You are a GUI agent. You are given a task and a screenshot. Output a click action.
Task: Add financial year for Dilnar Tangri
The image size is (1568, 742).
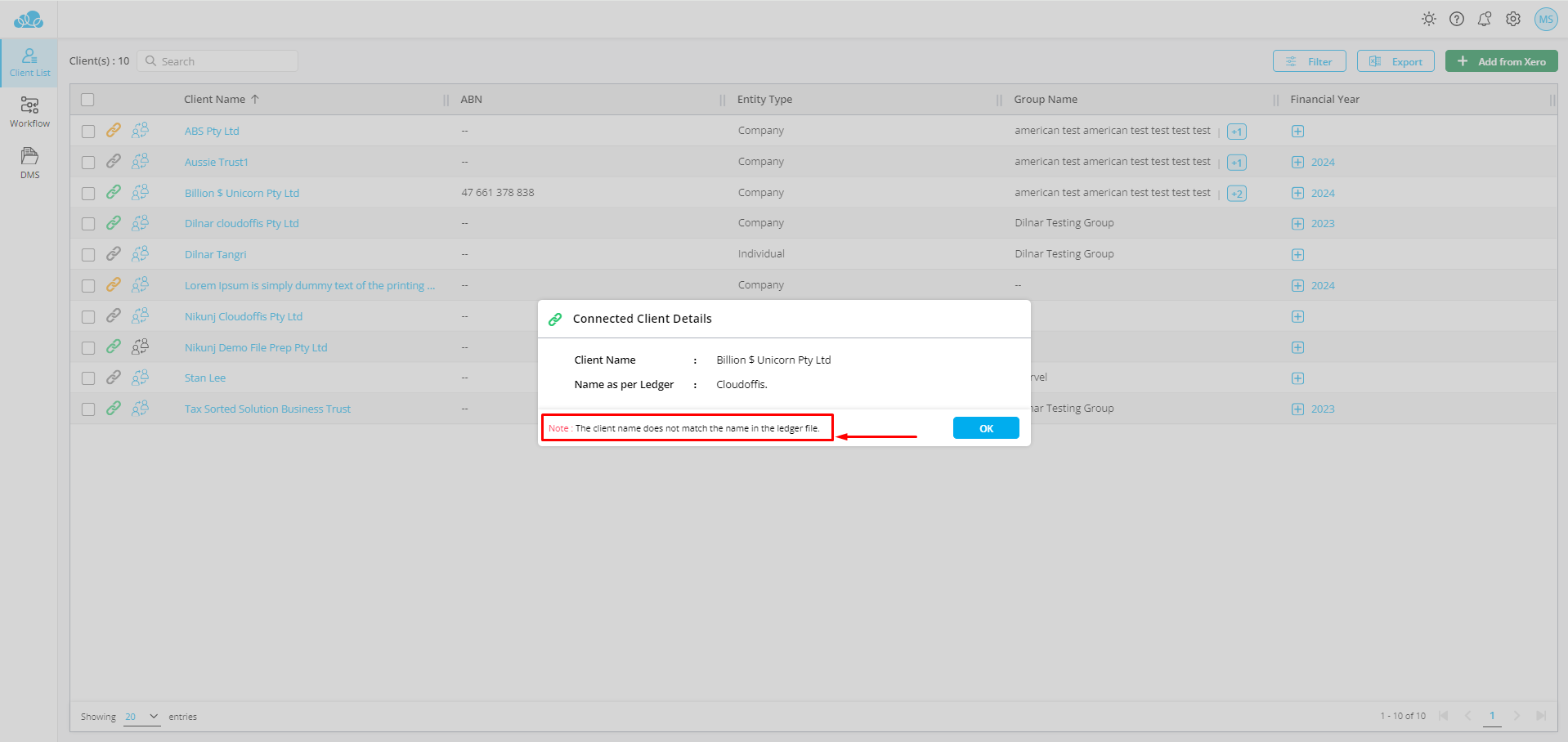pyautogui.click(x=1297, y=254)
